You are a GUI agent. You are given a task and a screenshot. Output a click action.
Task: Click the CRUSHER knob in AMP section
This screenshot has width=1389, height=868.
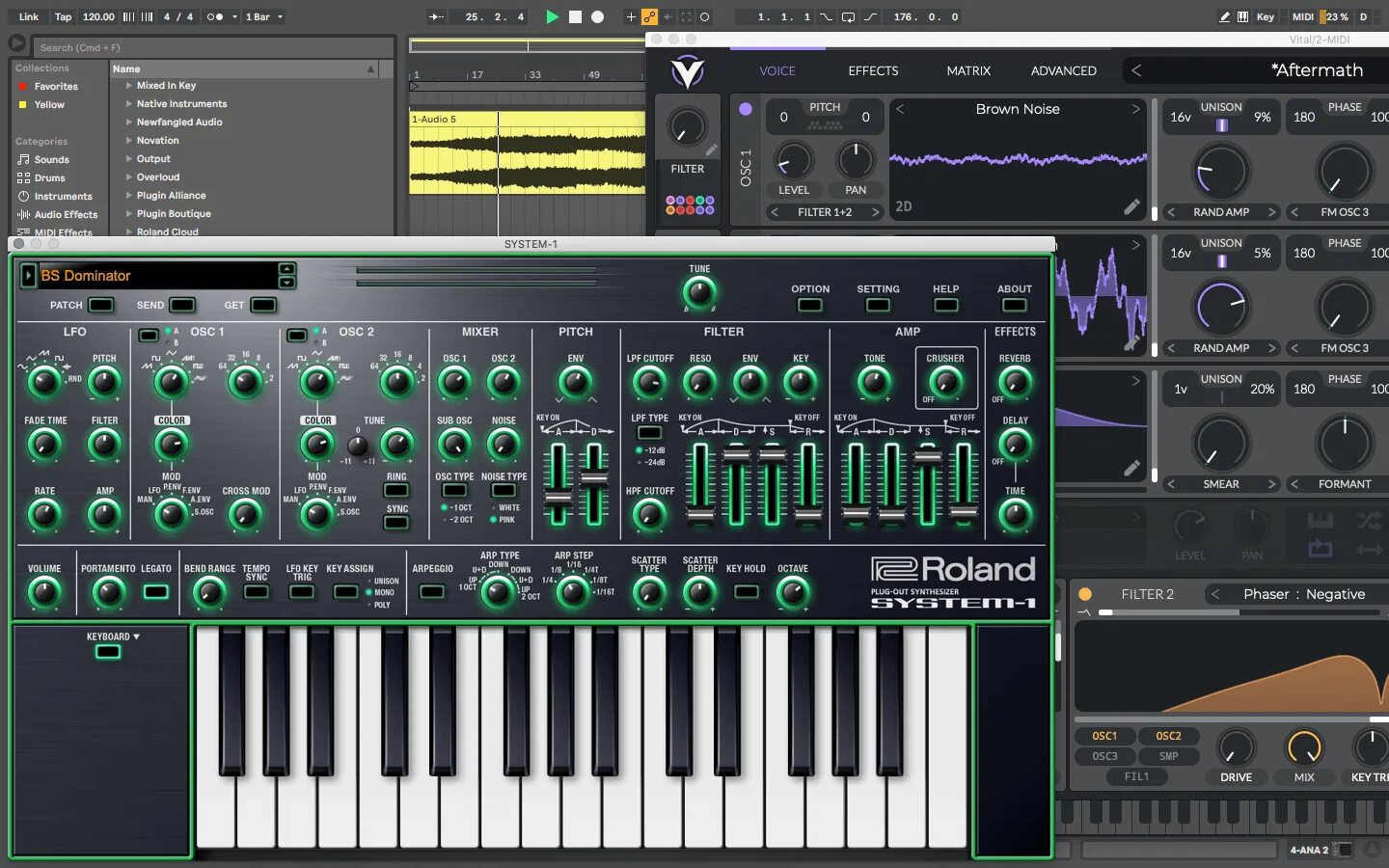(945, 383)
